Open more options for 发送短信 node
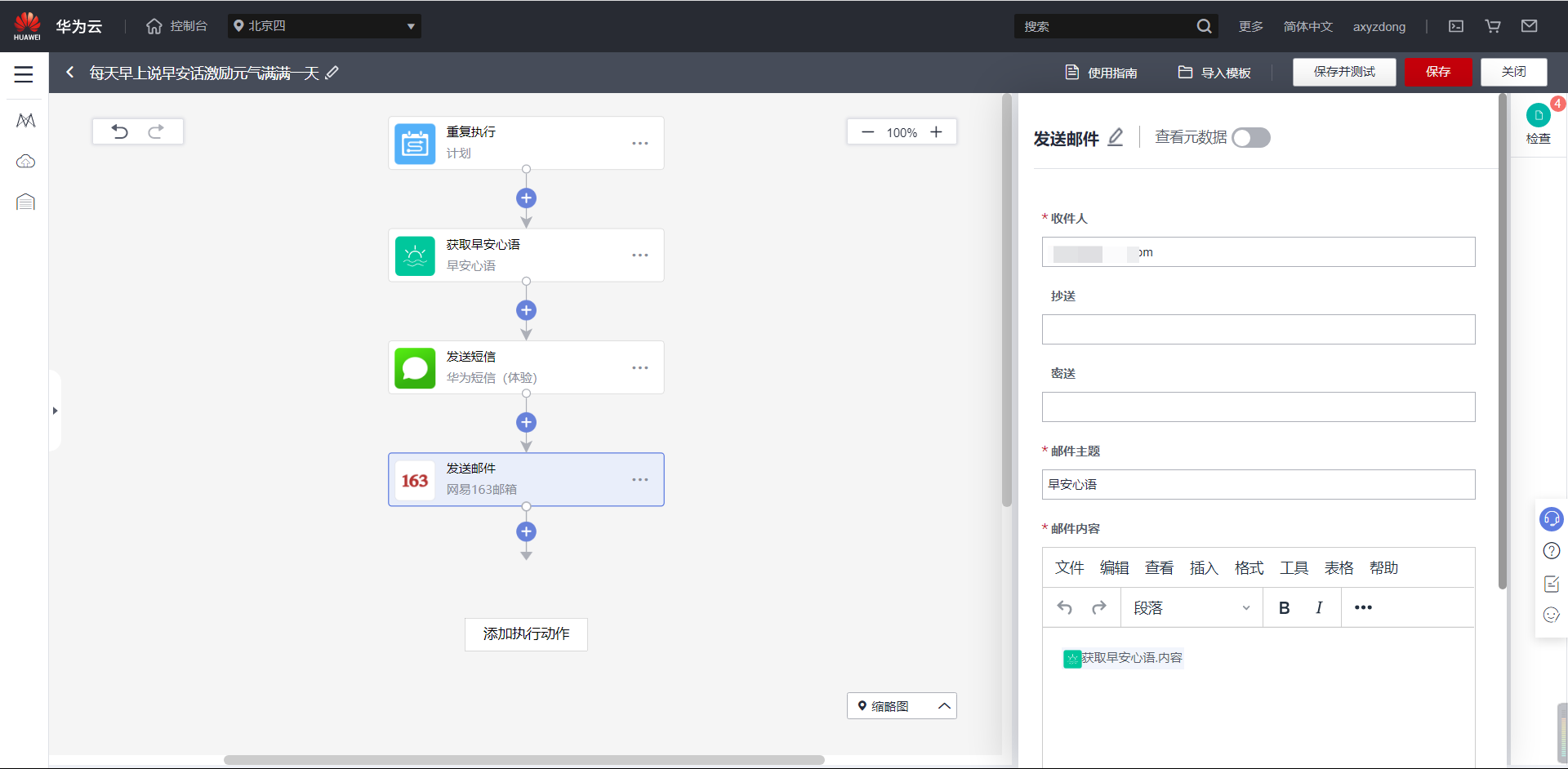The width and height of the screenshot is (1568, 769). [639, 367]
